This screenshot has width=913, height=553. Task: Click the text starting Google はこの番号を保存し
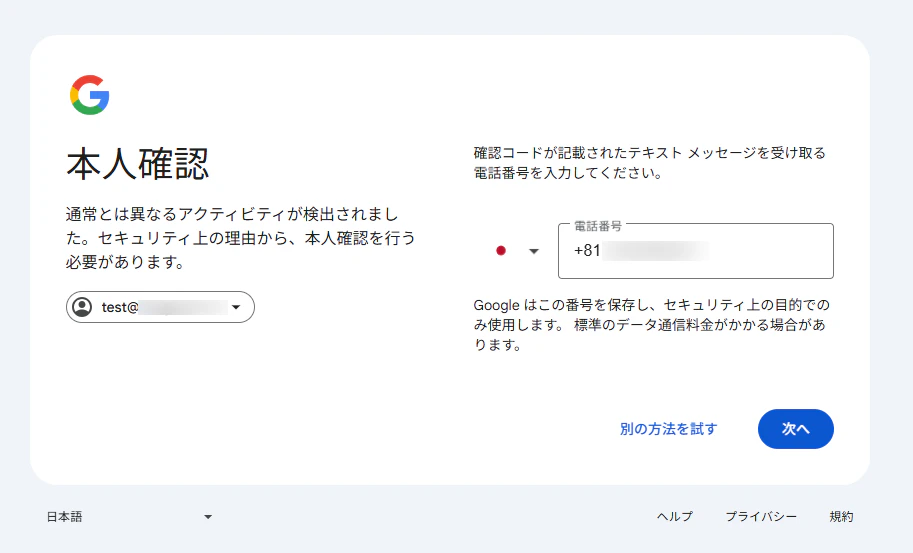coord(652,325)
